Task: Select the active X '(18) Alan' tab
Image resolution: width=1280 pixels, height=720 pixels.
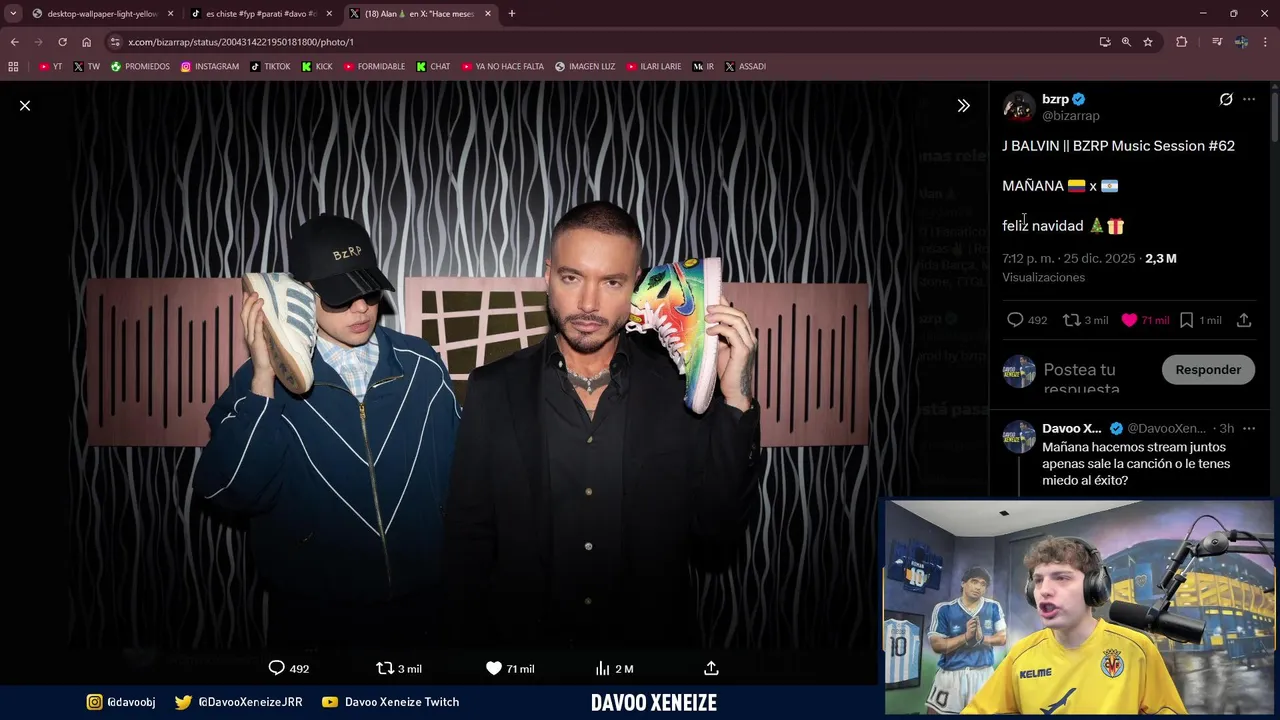Action: click(x=420, y=14)
